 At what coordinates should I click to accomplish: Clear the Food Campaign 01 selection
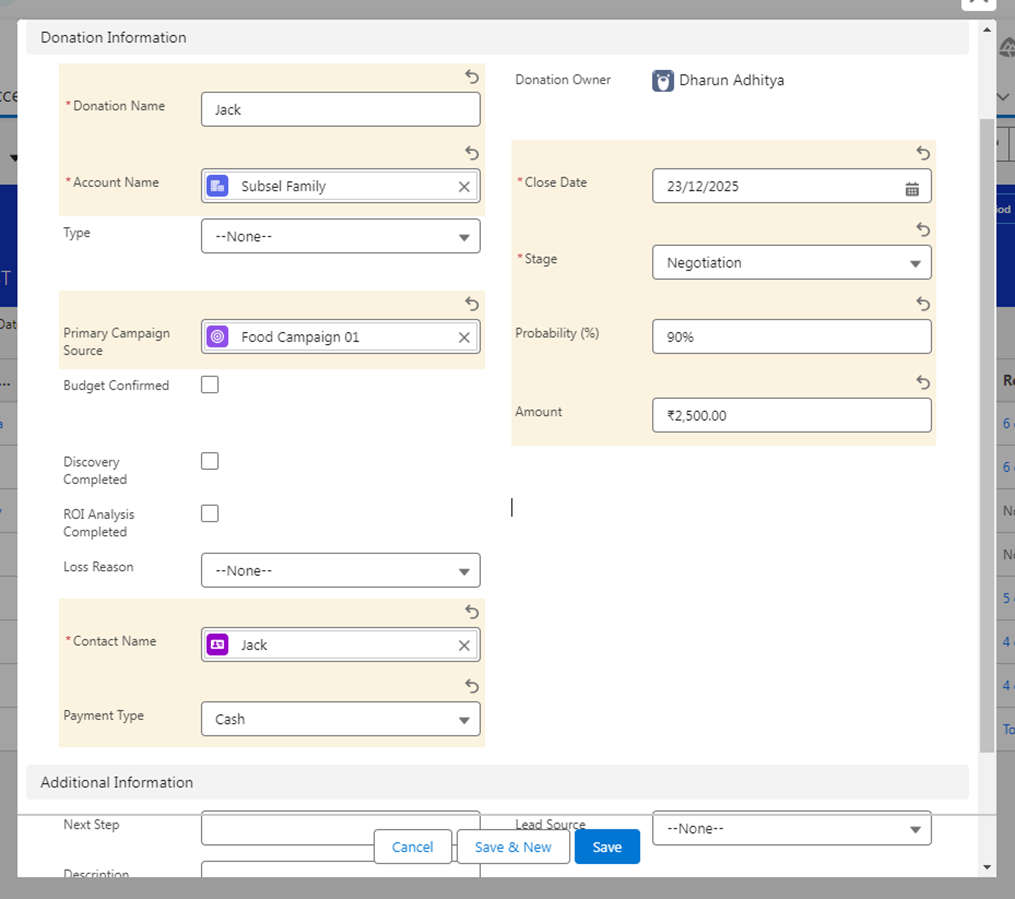click(464, 337)
